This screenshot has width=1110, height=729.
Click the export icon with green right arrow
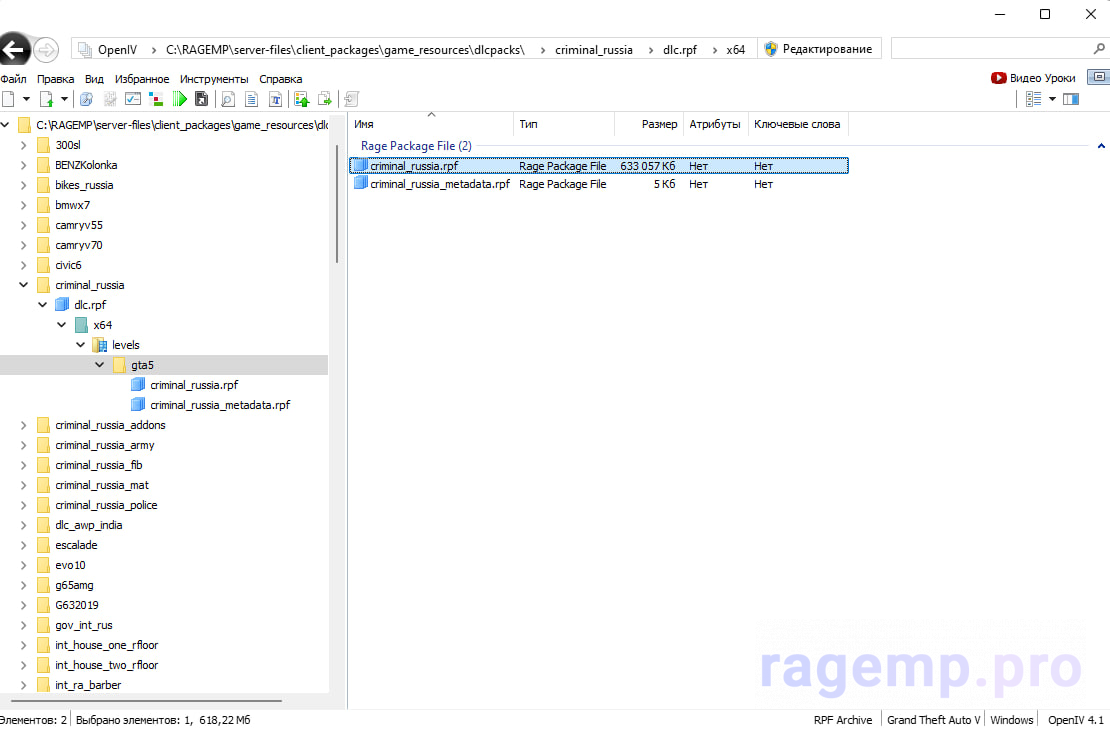(x=325, y=99)
